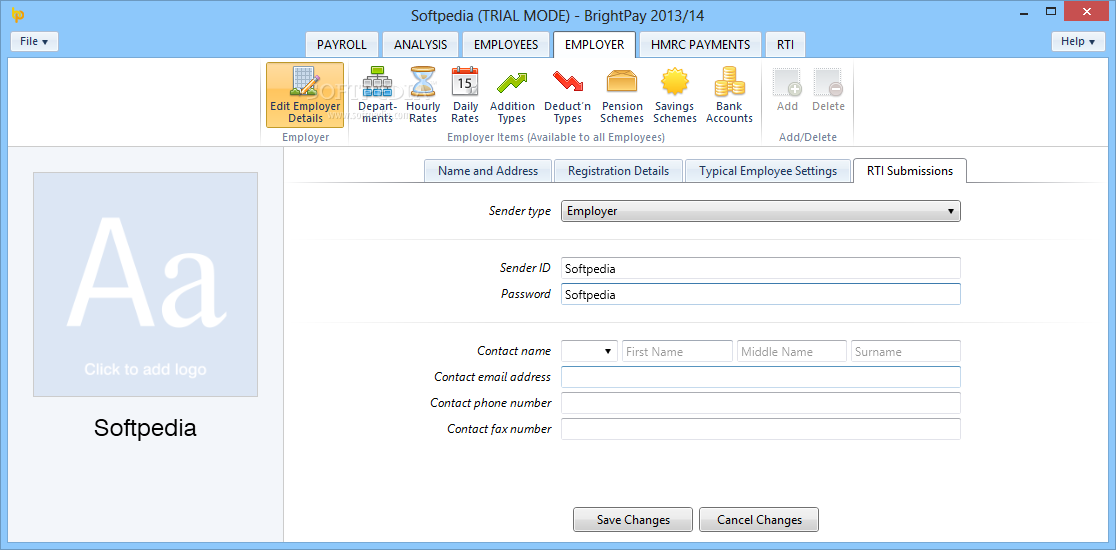1116x550 pixels.
Task: Open Hourly Rates hourglass icon
Action: [423, 80]
